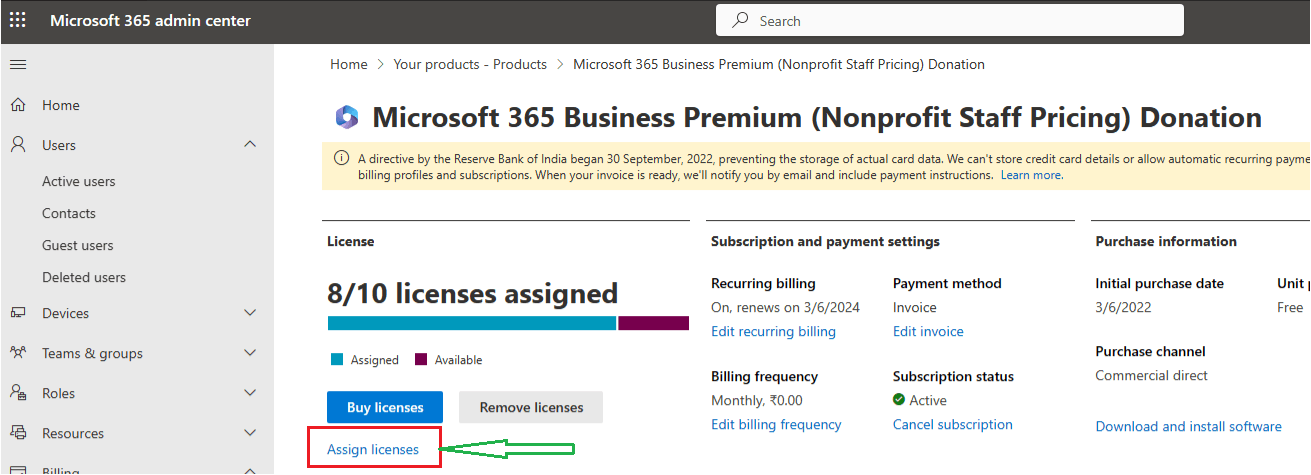Click the Roles icon in sidebar
This screenshot has height=475, width=1311.
coord(18,393)
